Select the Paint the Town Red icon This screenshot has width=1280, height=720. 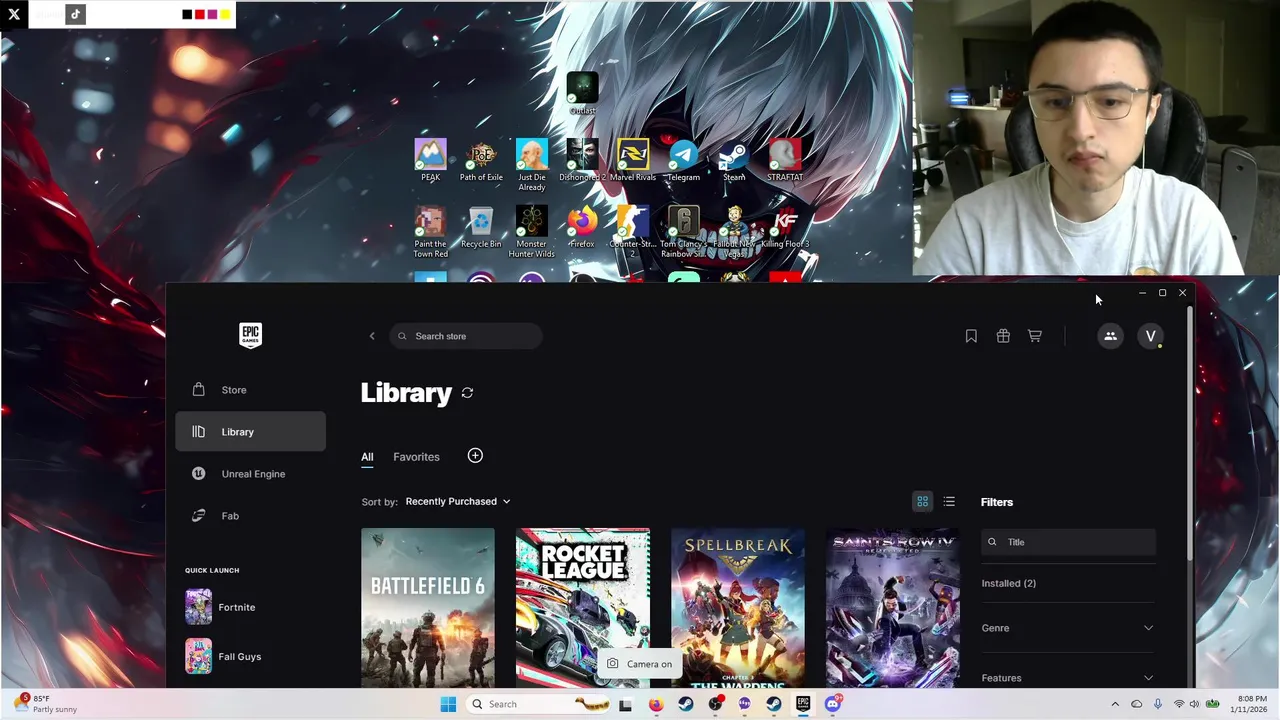pyautogui.click(x=430, y=232)
